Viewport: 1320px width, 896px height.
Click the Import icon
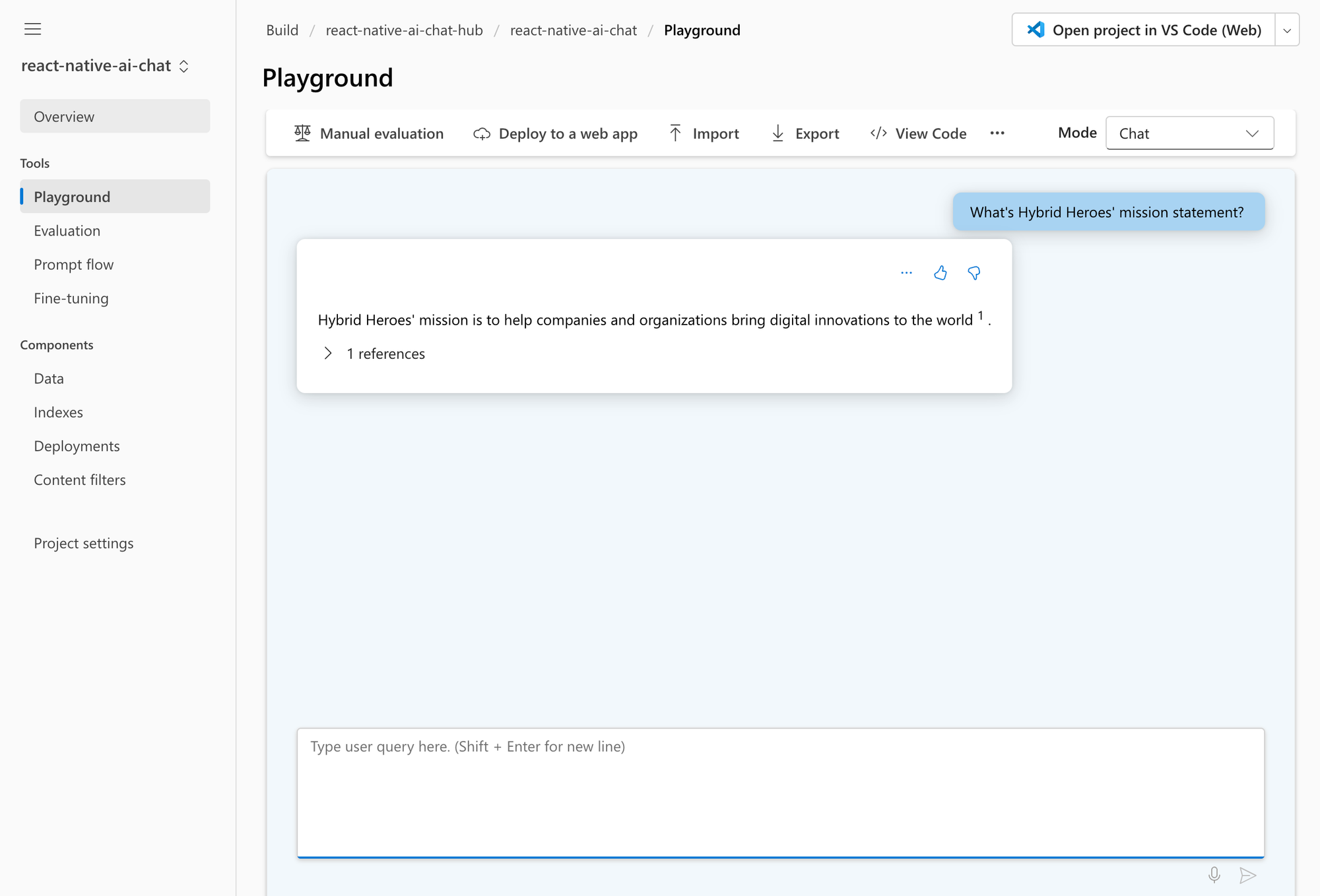pos(674,132)
